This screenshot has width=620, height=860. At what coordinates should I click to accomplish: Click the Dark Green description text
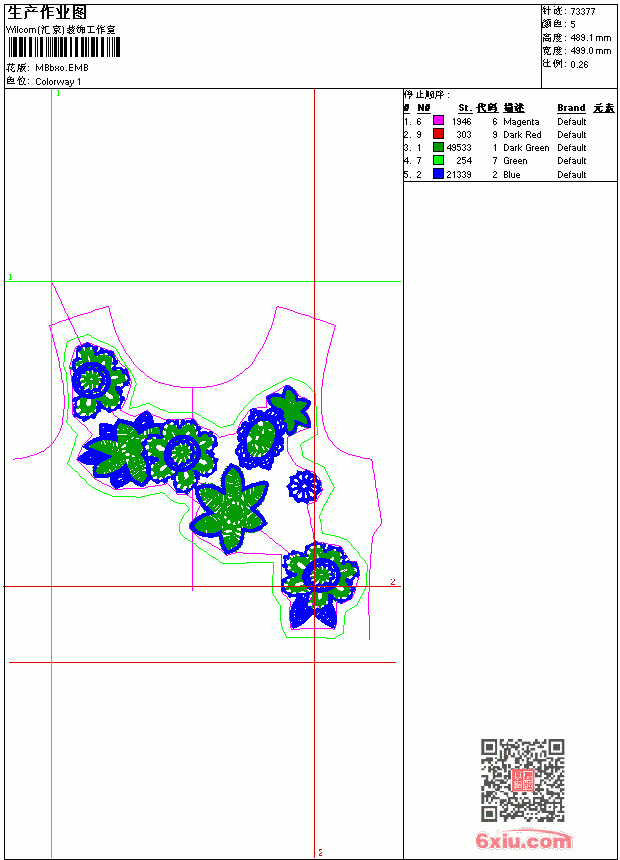click(526, 148)
